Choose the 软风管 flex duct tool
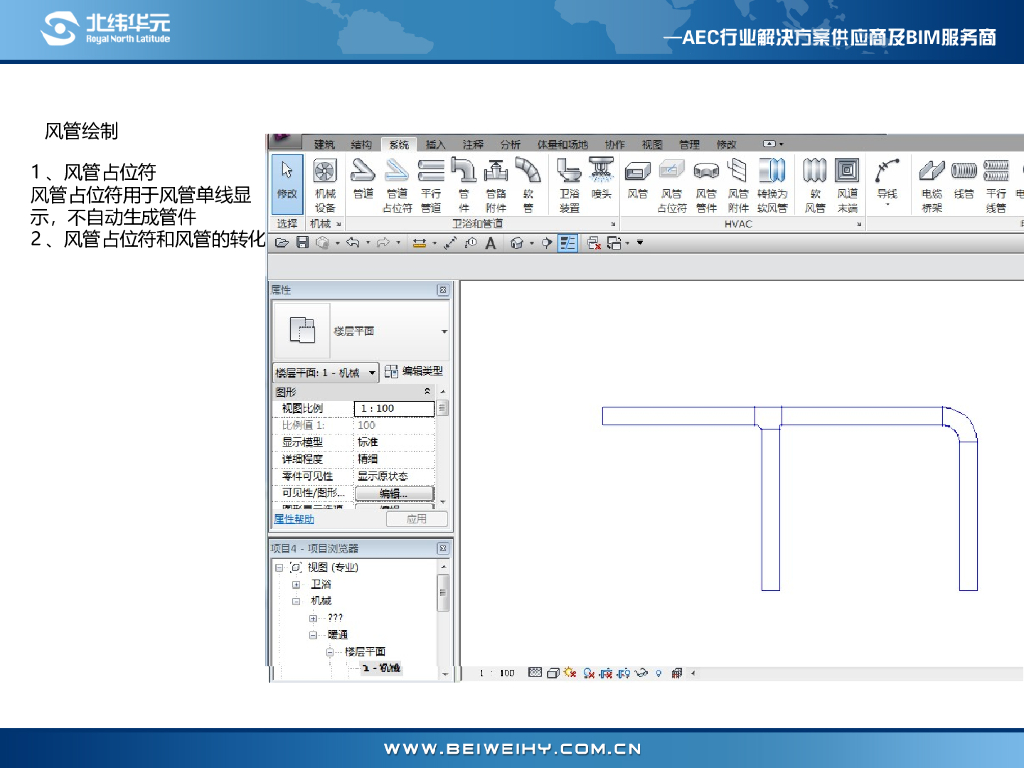 click(815, 181)
